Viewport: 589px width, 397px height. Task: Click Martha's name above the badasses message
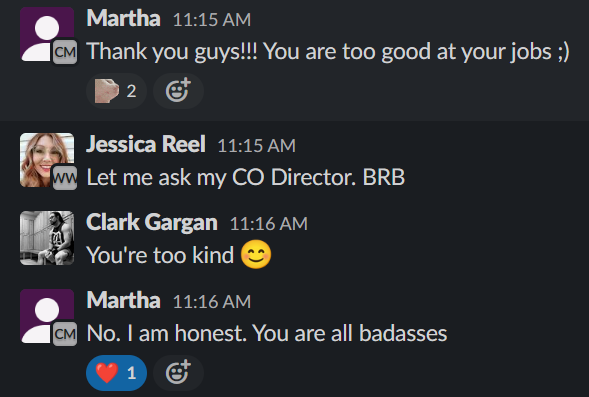pos(123,300)
